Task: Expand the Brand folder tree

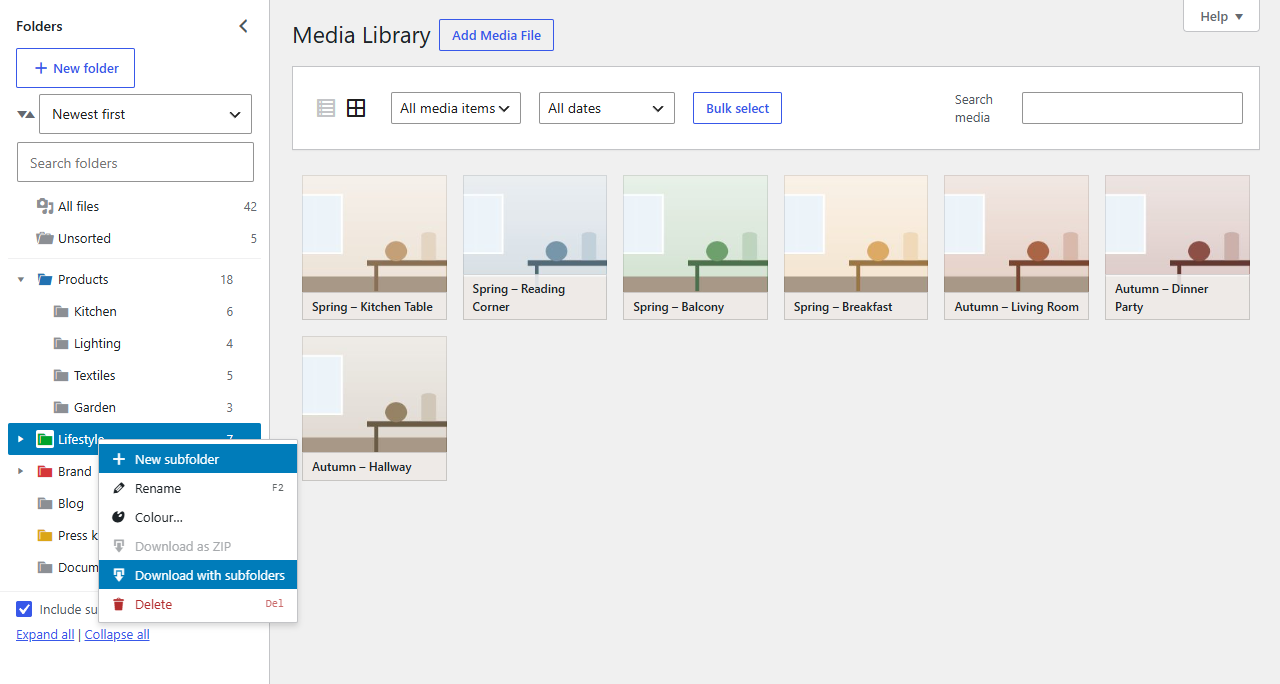Action: (21, 471)
